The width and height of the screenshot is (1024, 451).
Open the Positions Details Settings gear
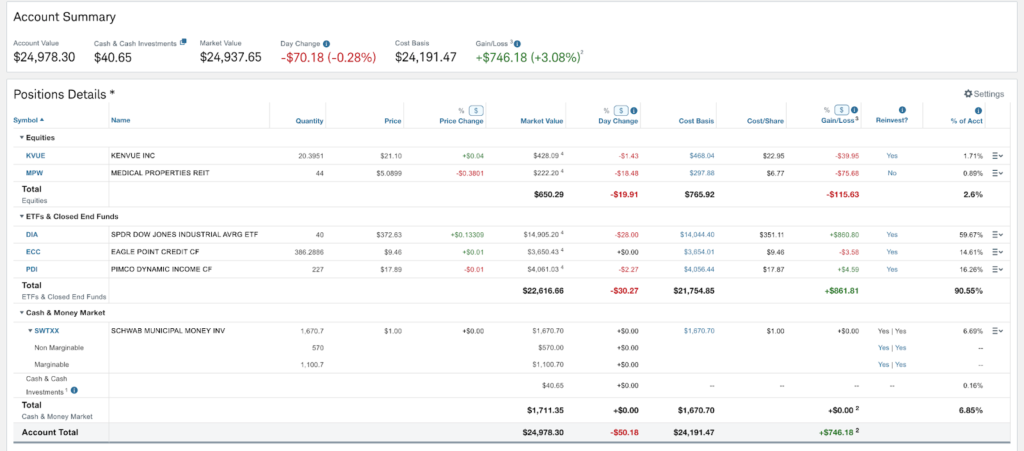pos(984,94)
